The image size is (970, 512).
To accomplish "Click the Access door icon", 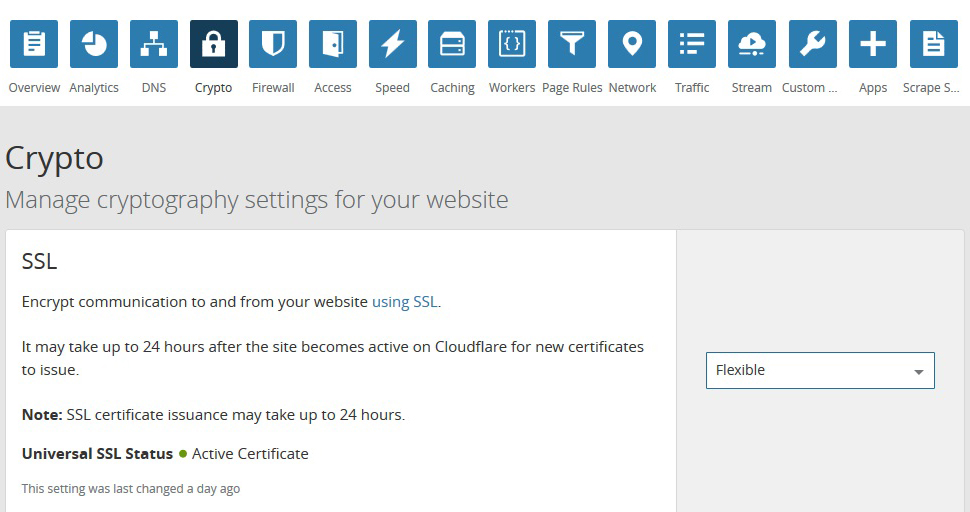I will pyautogui.click(x=333, y=44).
